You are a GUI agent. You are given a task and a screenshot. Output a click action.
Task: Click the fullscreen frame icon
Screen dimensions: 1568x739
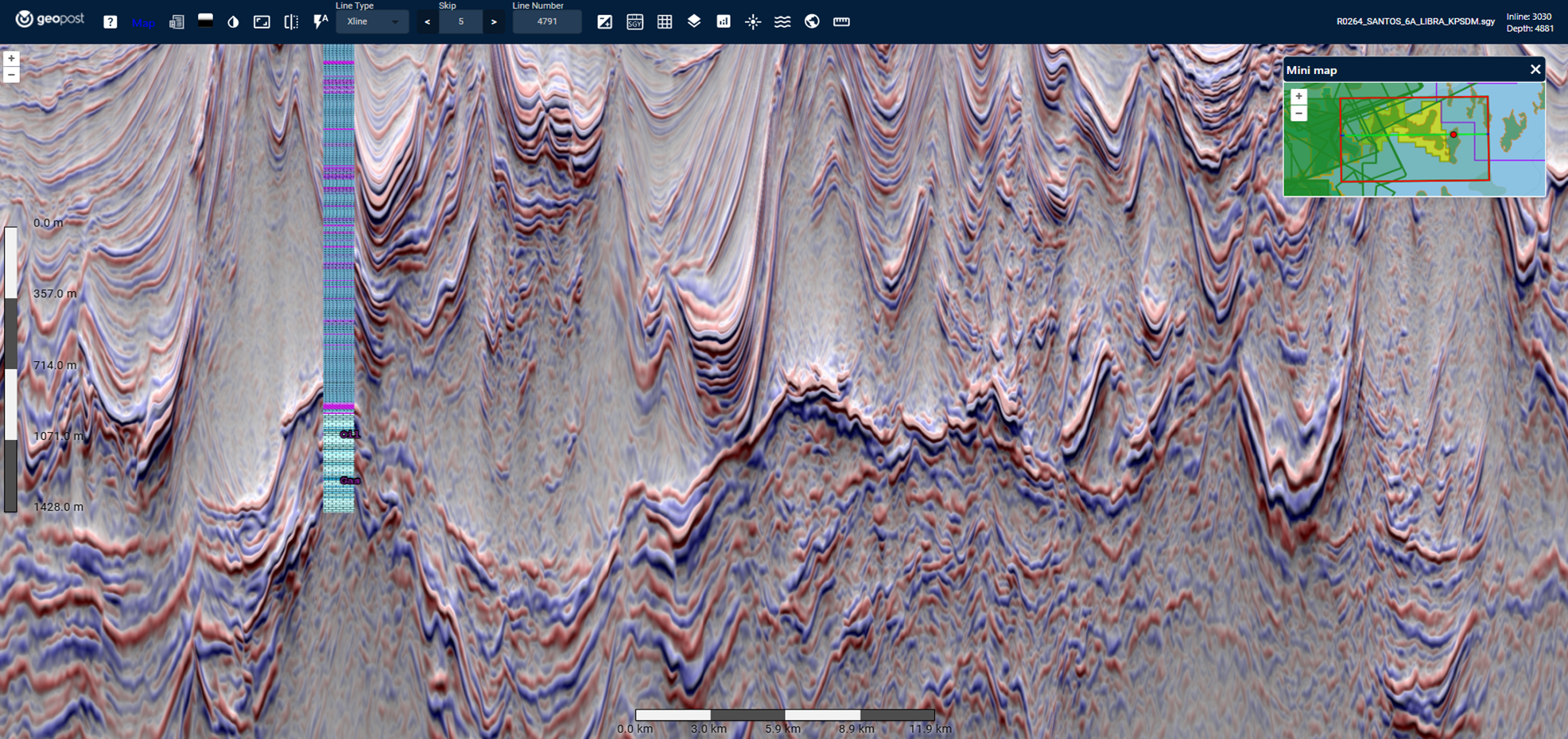pos(262,22)
